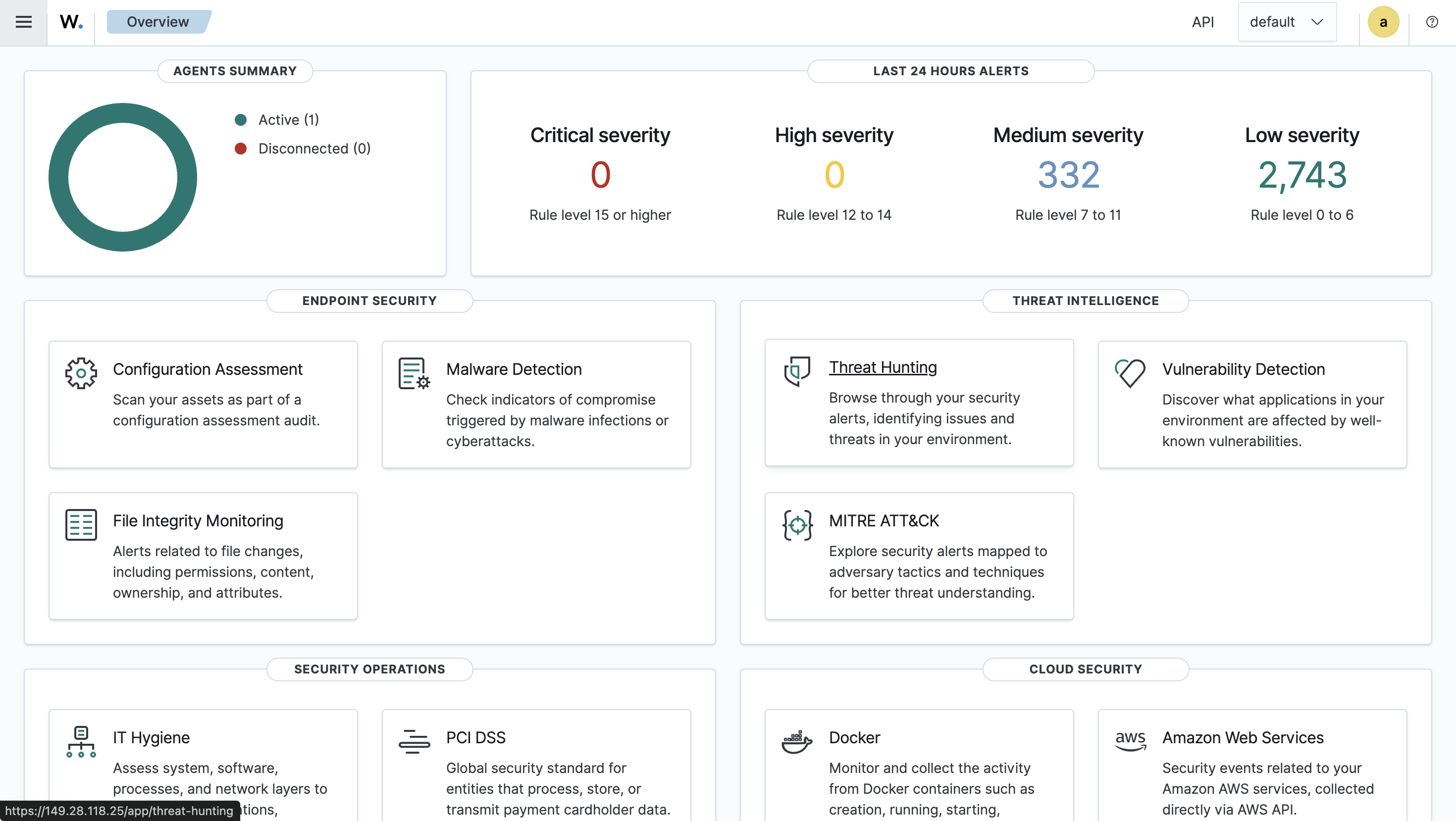Open the API menu item
The width and height of the screenshot is (1456, 821).
pyautogui.click(x=1203, y=21)
